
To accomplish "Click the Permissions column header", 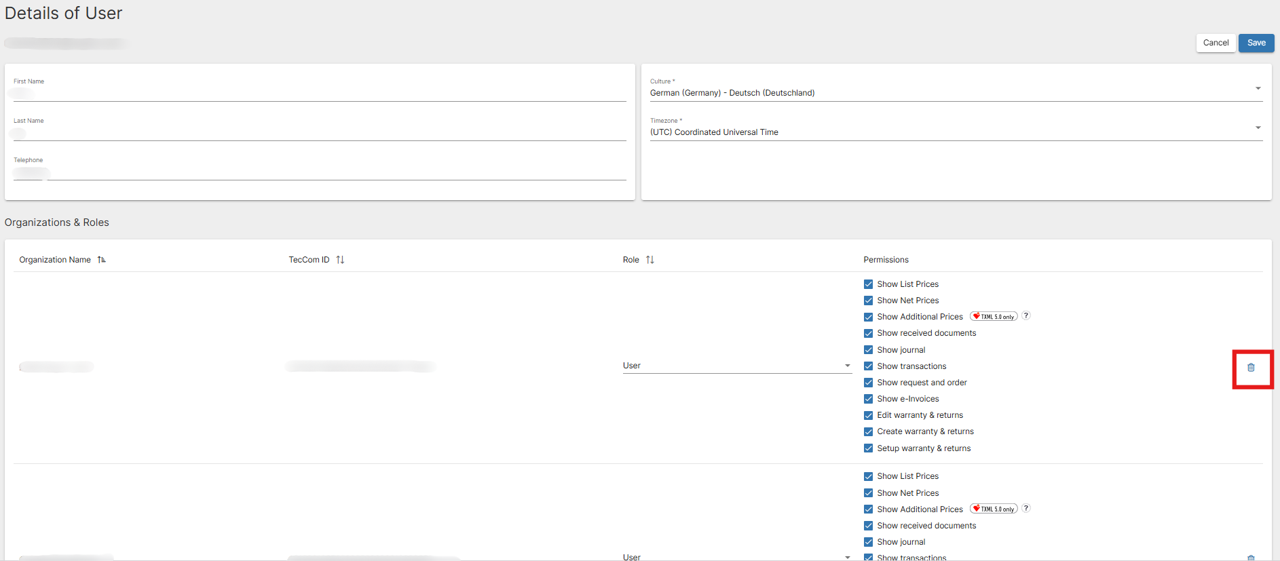I will (886, 260).
